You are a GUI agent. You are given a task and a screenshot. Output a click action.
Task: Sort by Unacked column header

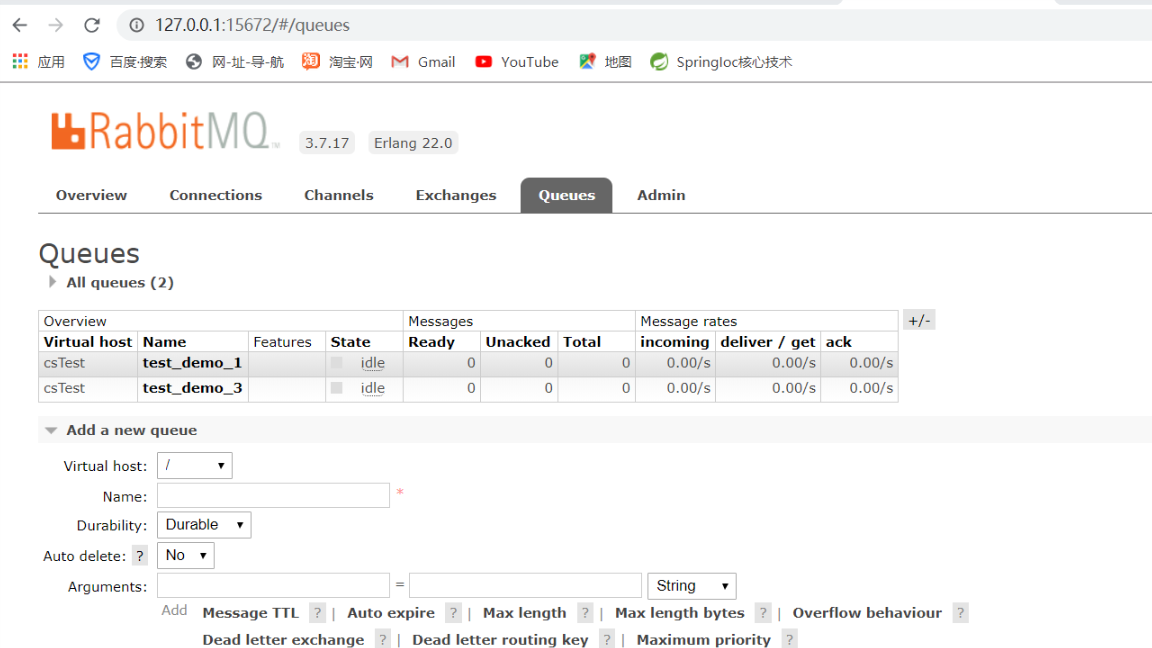[518, 342]
